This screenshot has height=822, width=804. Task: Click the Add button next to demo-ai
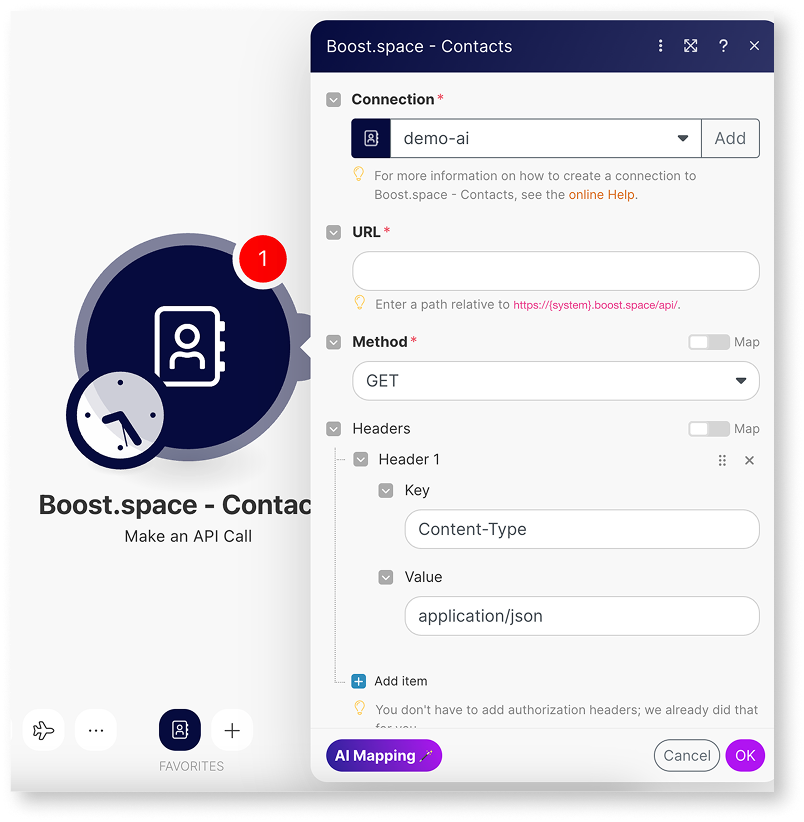pos(731,138)
